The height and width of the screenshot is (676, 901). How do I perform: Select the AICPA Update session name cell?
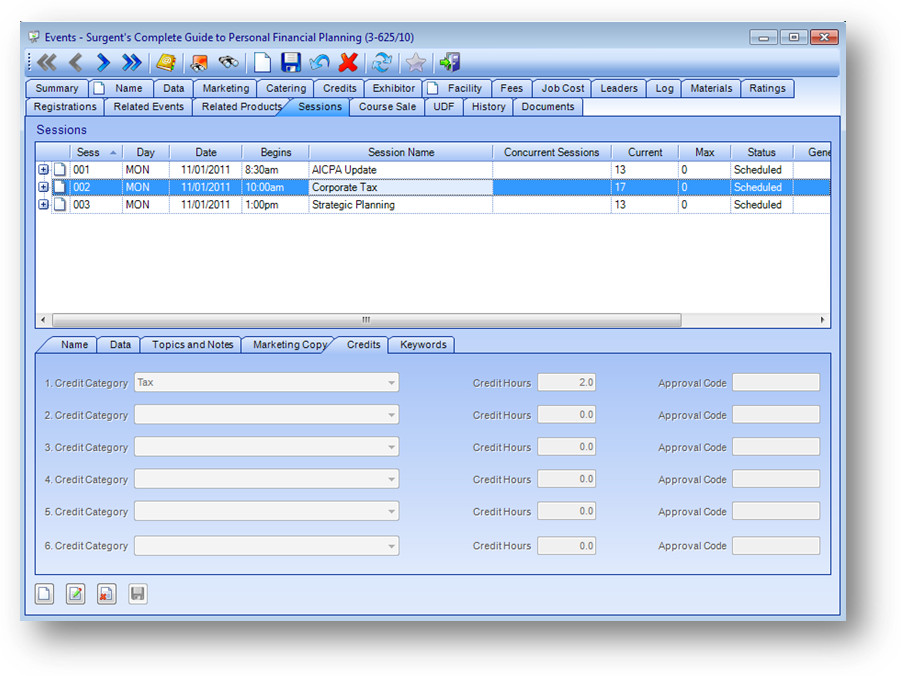tap(401, 170)
